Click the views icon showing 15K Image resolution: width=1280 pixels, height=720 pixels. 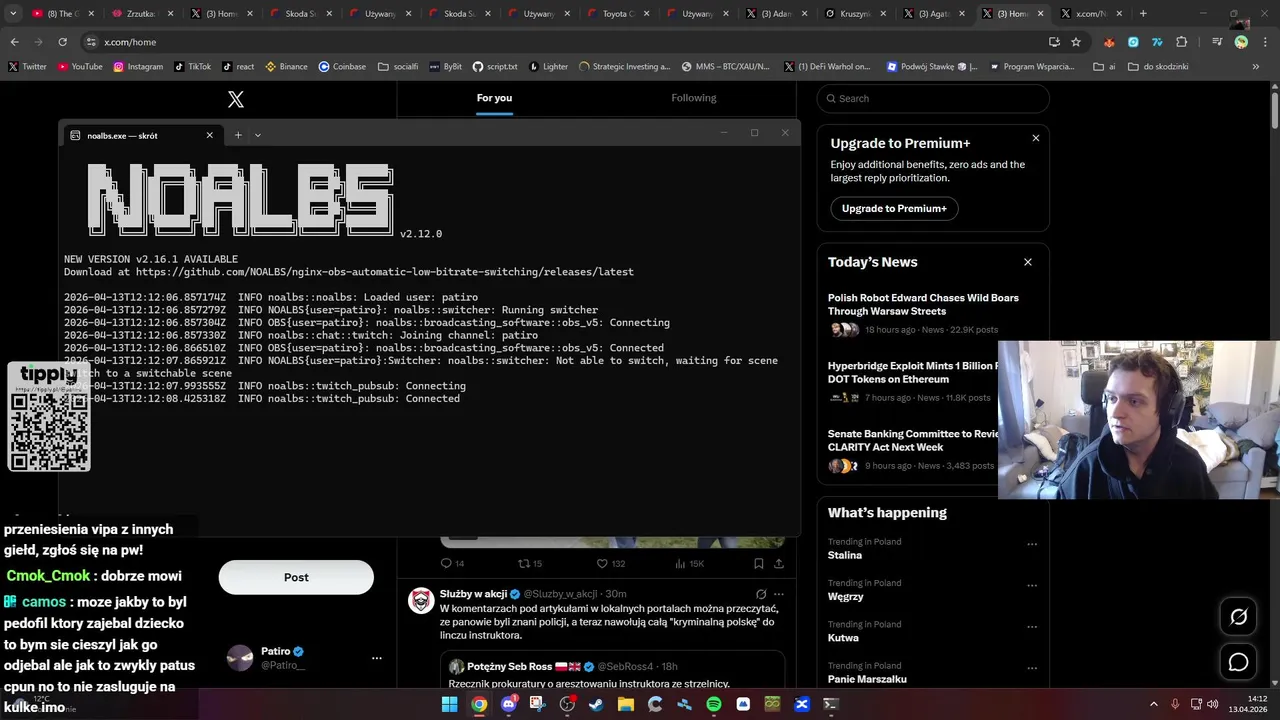pos(680,563)
